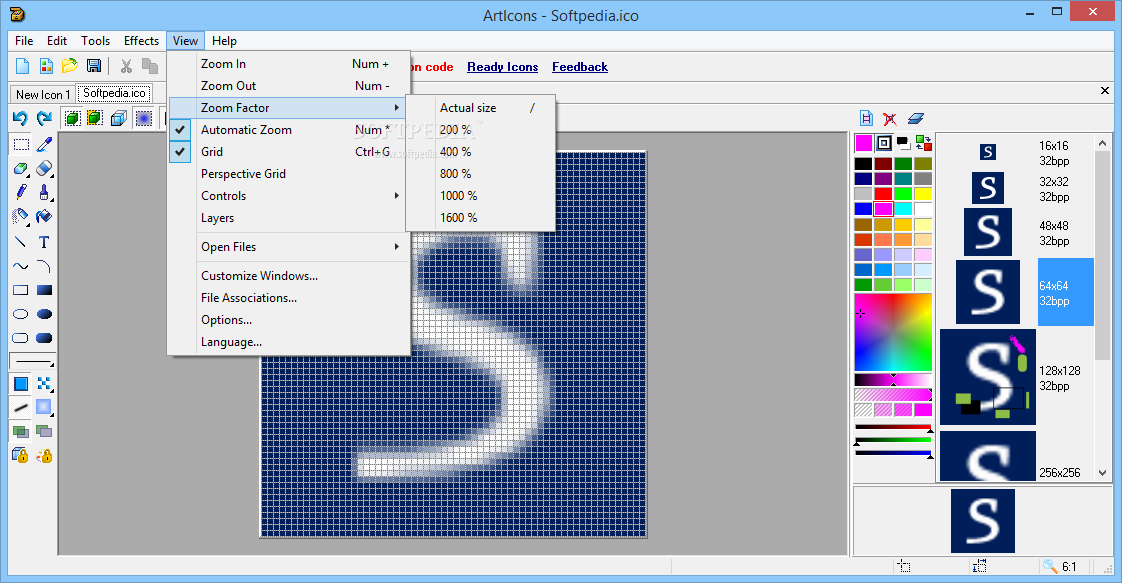
Task: Click the new image format icon
Action: pos(866,118)
